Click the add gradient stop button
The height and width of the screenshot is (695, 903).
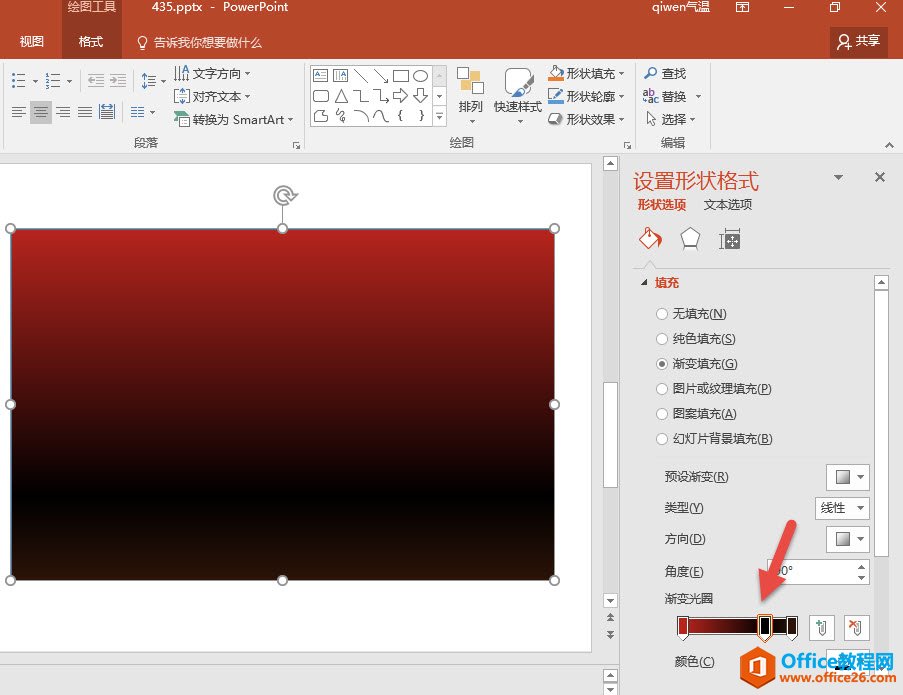click(x=821, y=628)
